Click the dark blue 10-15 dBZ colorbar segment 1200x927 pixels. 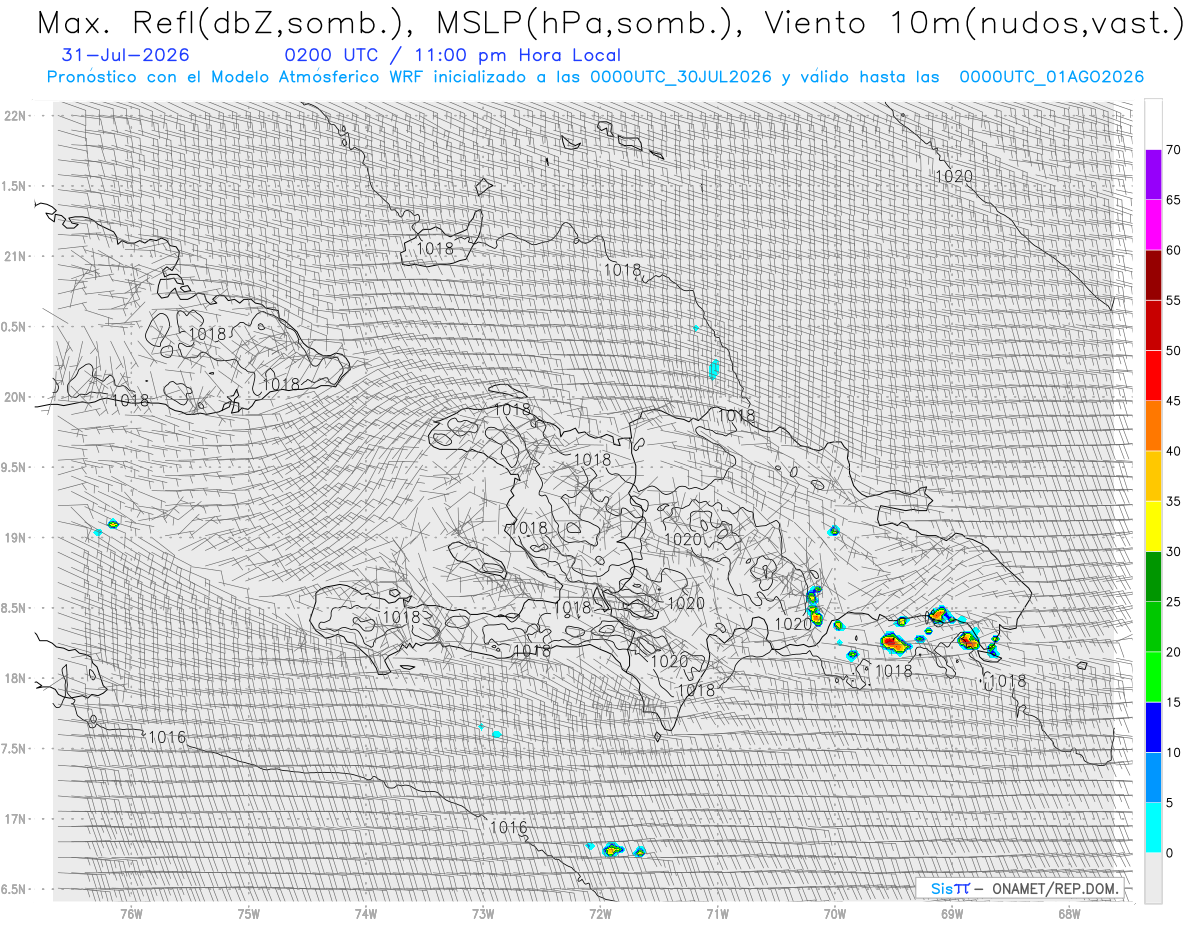click(x=1153, y=727)
